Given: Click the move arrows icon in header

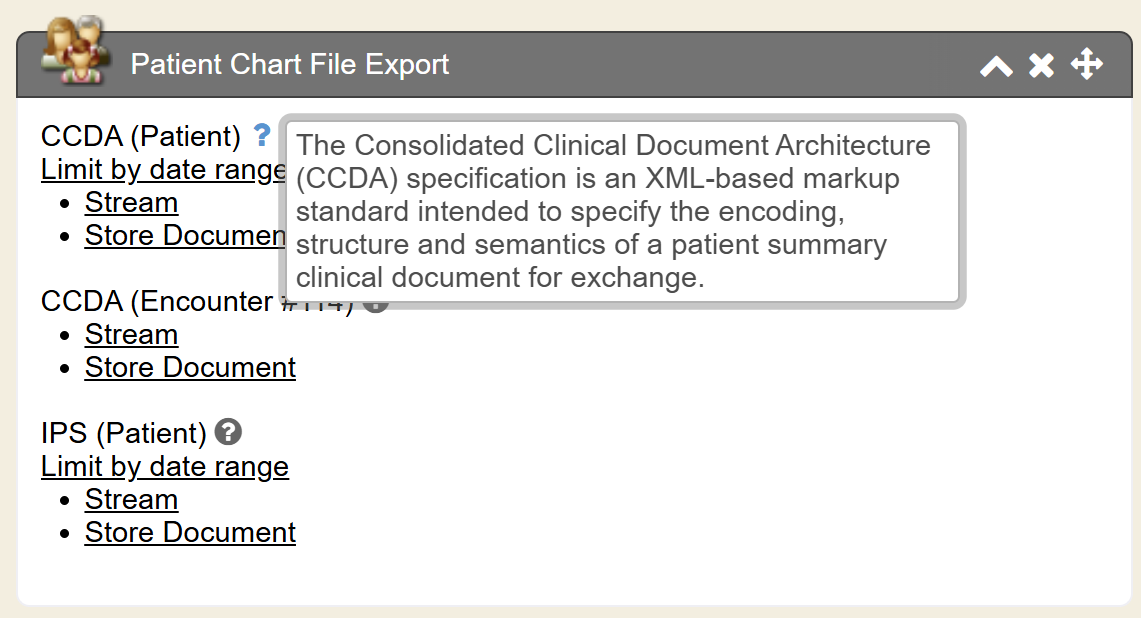Looking at the screenshot, I should coord(1086,65).
